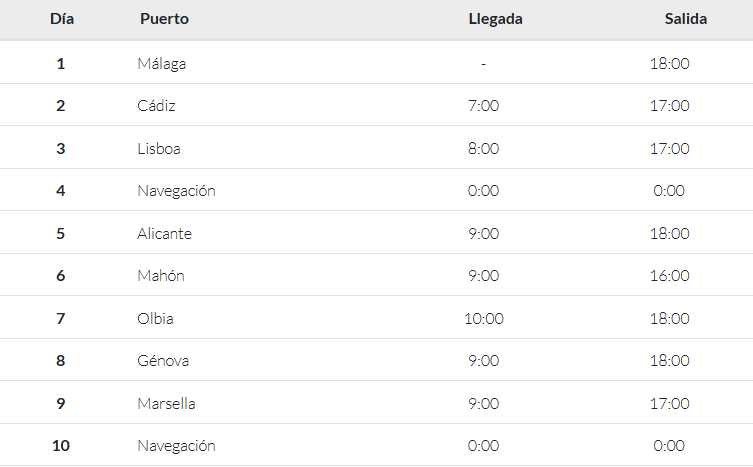Click Olbia's 10:00 arrival time
This screenshot has height=467, width=753.
click(484, 319)
